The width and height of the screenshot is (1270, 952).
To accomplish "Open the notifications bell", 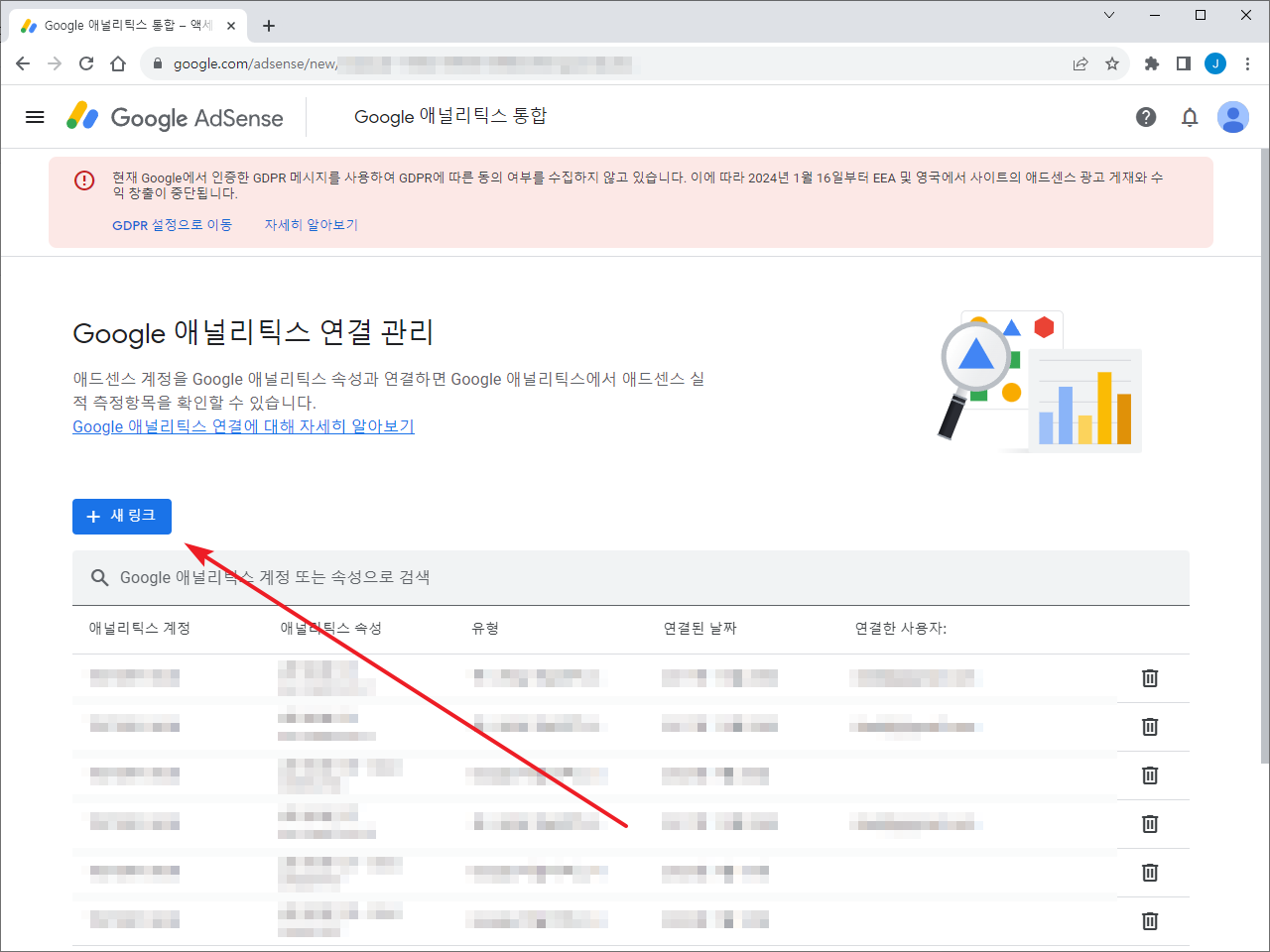I will [x=1190, y=117].
